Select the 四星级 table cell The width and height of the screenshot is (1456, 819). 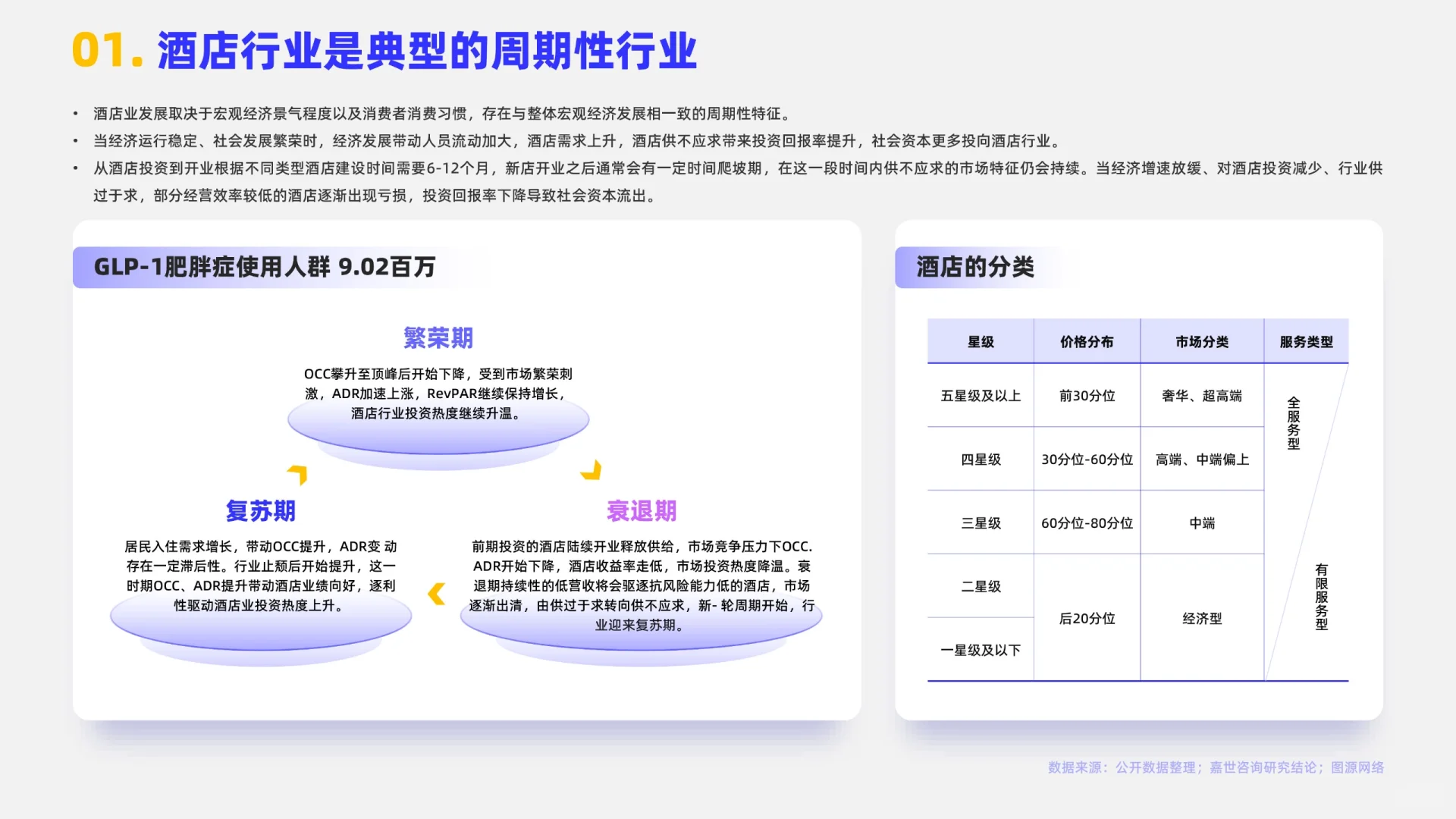(x=981, y=460)
